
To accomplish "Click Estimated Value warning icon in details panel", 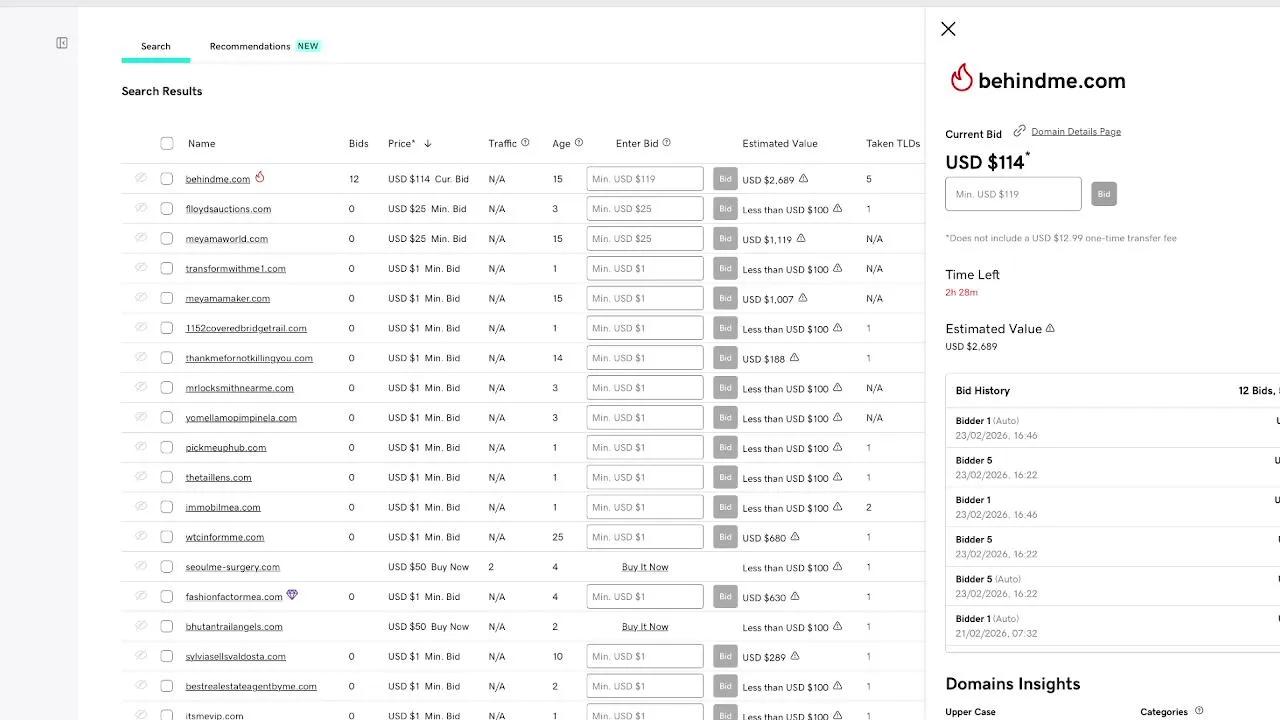I will tap(1050, 328).
